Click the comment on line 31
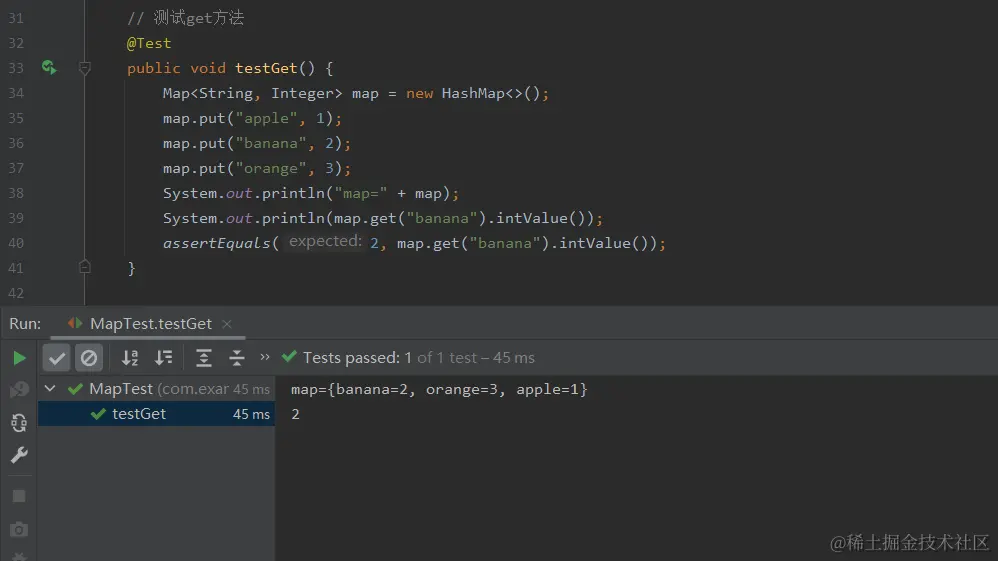This screenshot has height=561, width=998. pyautogui.click(x=185, y=18)
